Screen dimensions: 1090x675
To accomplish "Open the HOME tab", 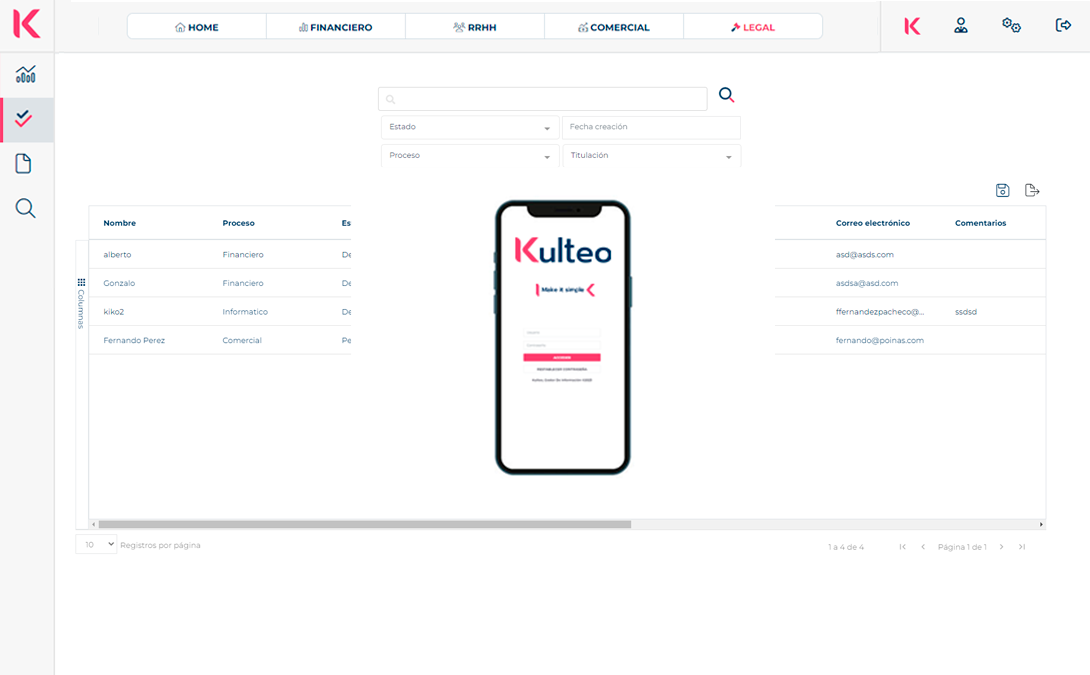I will pyautogui.click(x=197, y=27).
